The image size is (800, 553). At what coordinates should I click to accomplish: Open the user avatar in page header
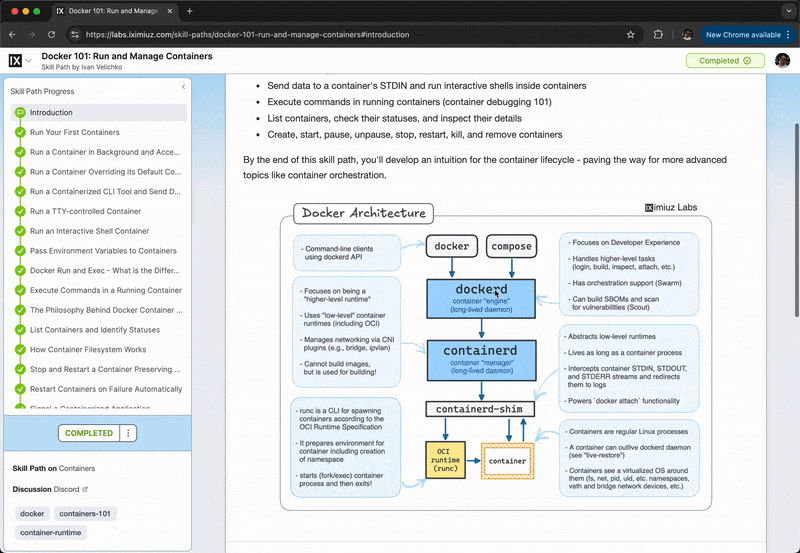(782, 61)
